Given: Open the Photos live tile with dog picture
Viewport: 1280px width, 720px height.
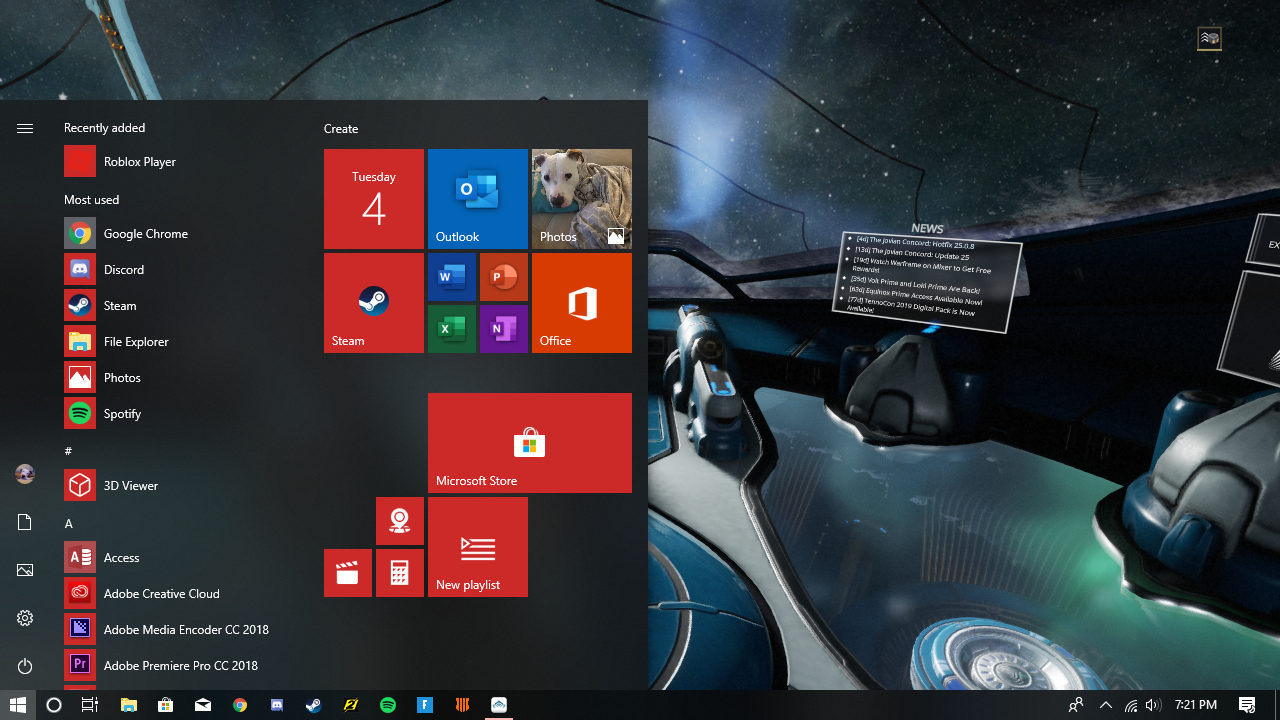Looking at the screenshot, I should [582, 199].
